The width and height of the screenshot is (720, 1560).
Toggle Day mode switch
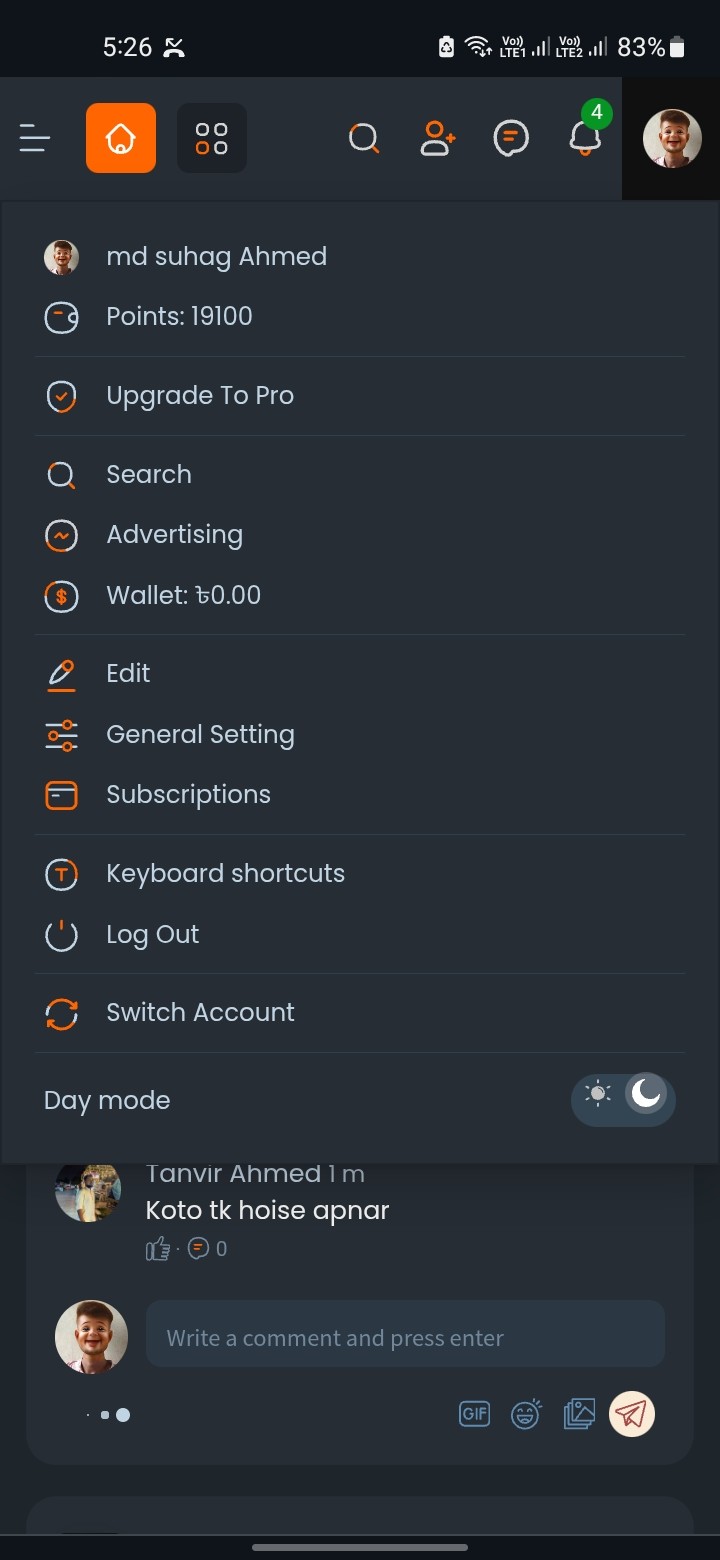tap(623, 1099)
